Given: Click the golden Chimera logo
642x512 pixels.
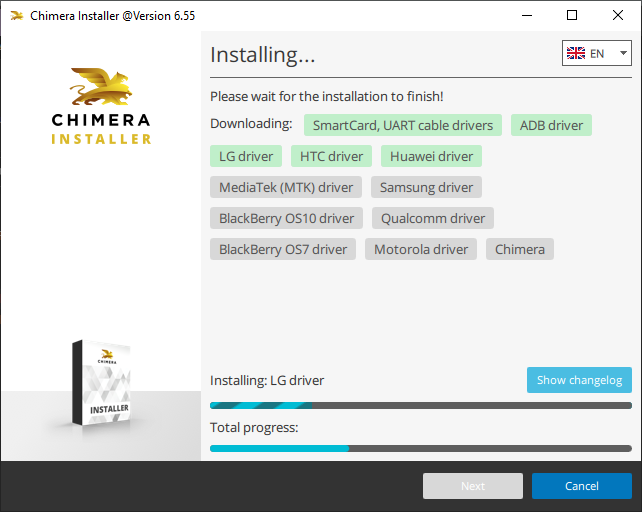Looking at the screenshot, I should click(101, 86).
